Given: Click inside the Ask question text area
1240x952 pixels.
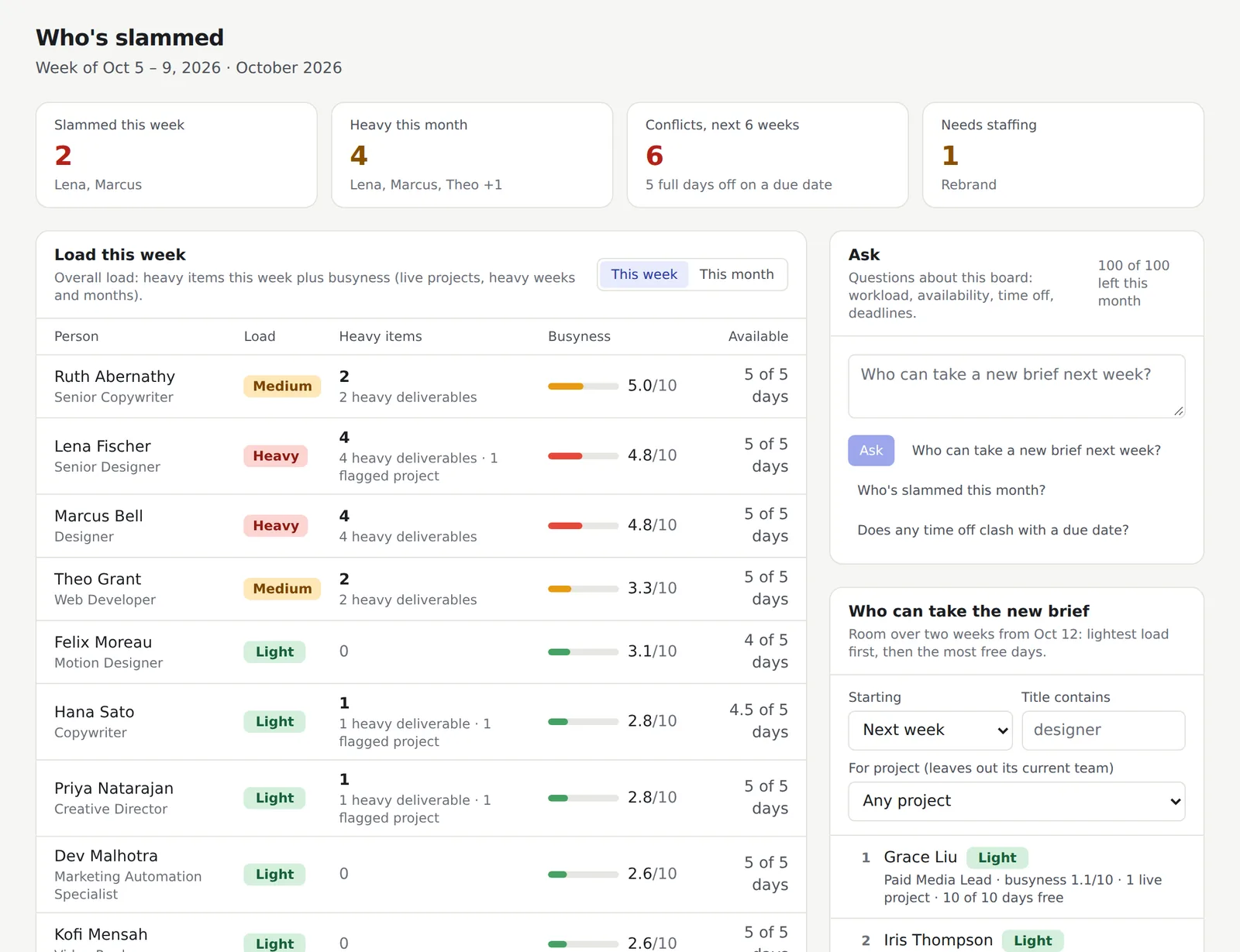Looking at the screenshot, I should pos(1016,386).
